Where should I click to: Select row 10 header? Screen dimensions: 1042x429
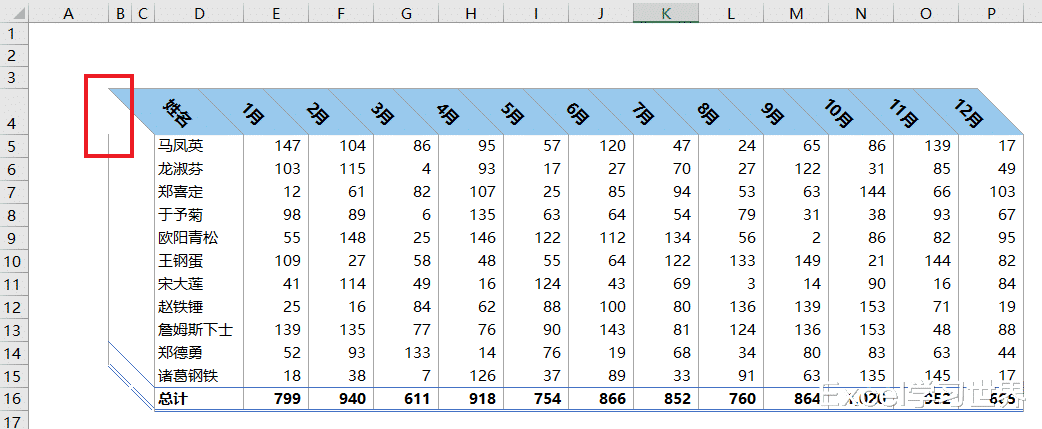click(x=14, y=261)
